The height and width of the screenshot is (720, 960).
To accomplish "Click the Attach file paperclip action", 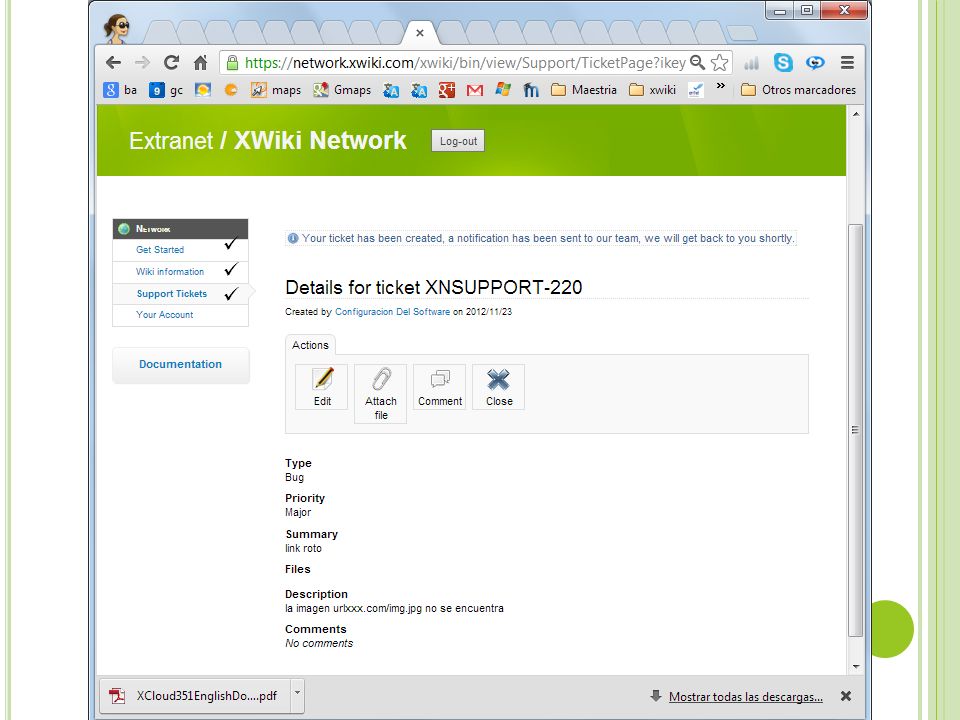I will [x=381, y=394].
